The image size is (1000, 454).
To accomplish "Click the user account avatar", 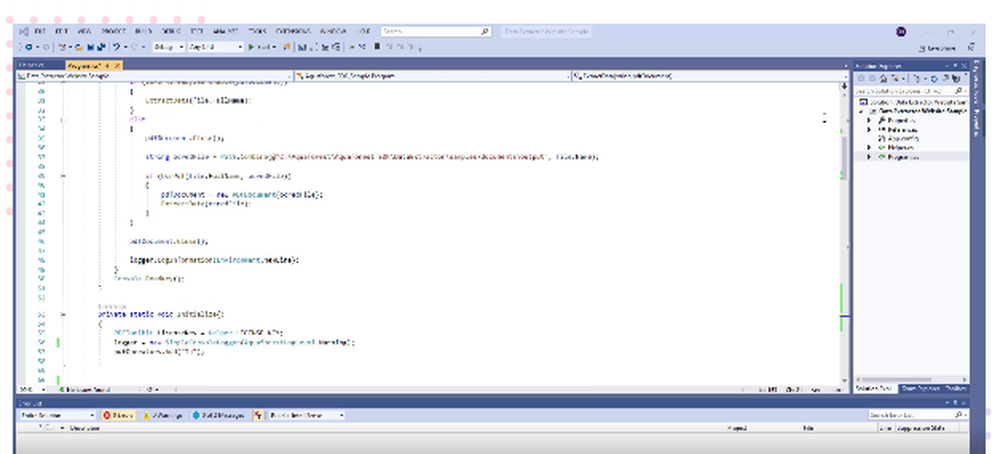I will [901, 31].
